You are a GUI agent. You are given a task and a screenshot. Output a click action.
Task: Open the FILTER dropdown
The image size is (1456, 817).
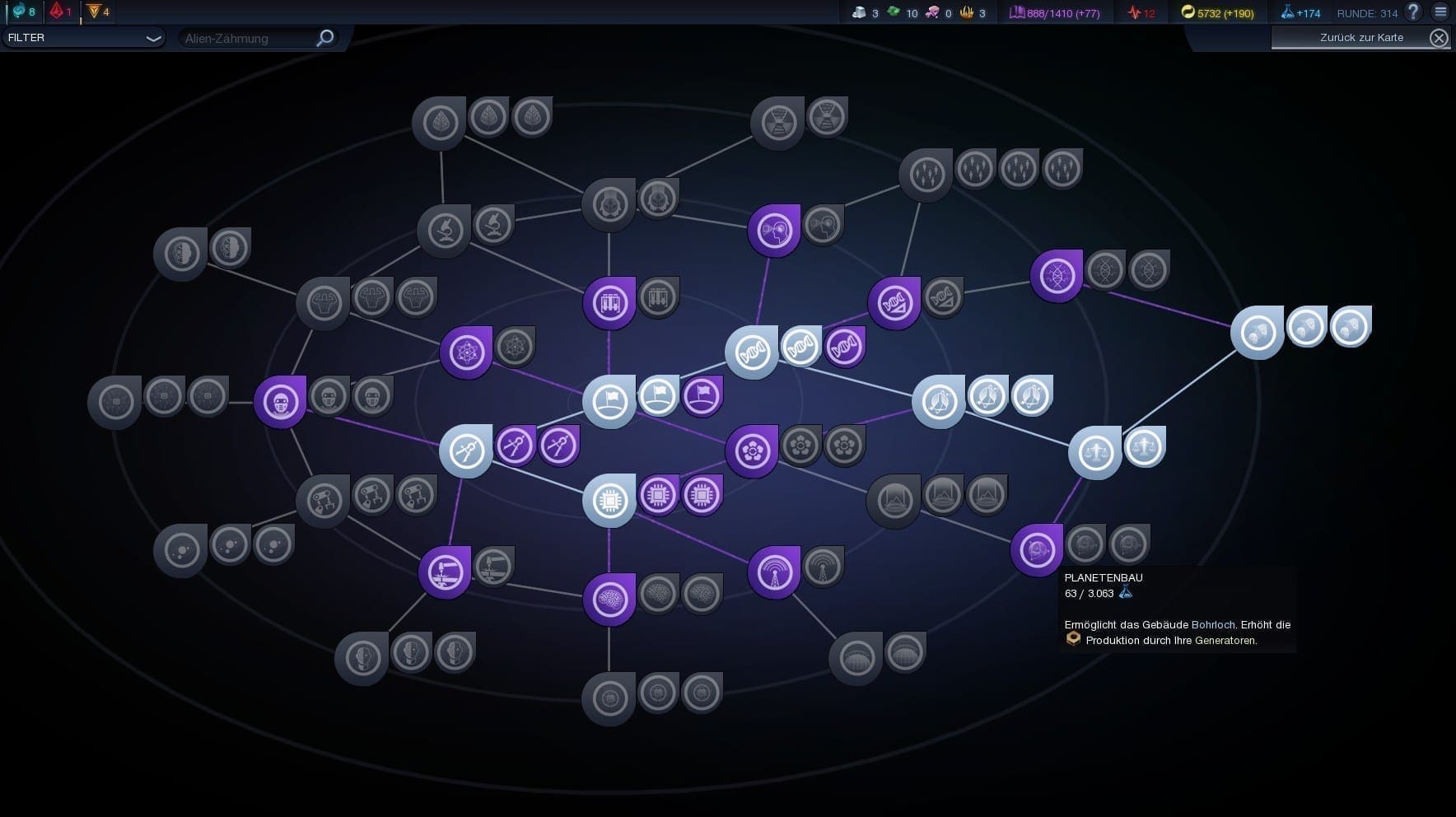click(x=82, y=38)
